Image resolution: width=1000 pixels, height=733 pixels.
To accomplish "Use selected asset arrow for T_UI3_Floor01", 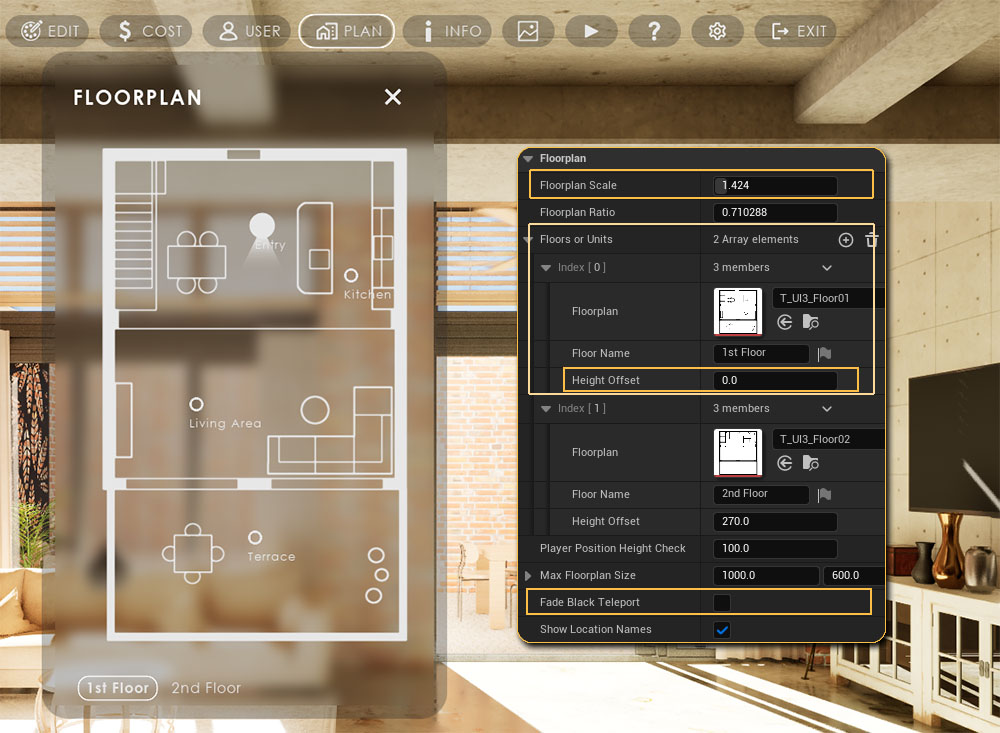I will (x=785, y=322).
